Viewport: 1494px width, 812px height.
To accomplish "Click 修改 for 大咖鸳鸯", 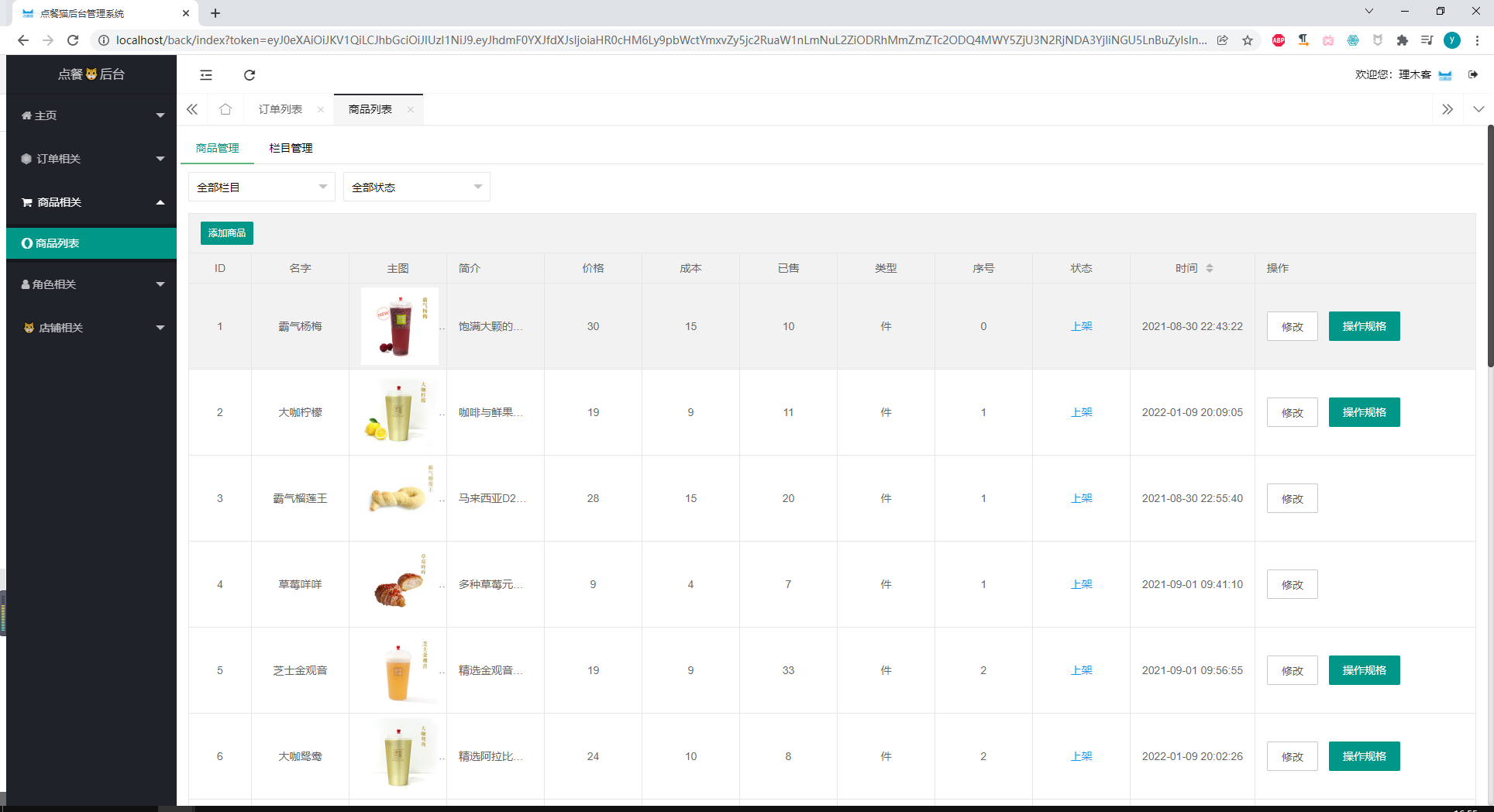I will [1293, 757].
